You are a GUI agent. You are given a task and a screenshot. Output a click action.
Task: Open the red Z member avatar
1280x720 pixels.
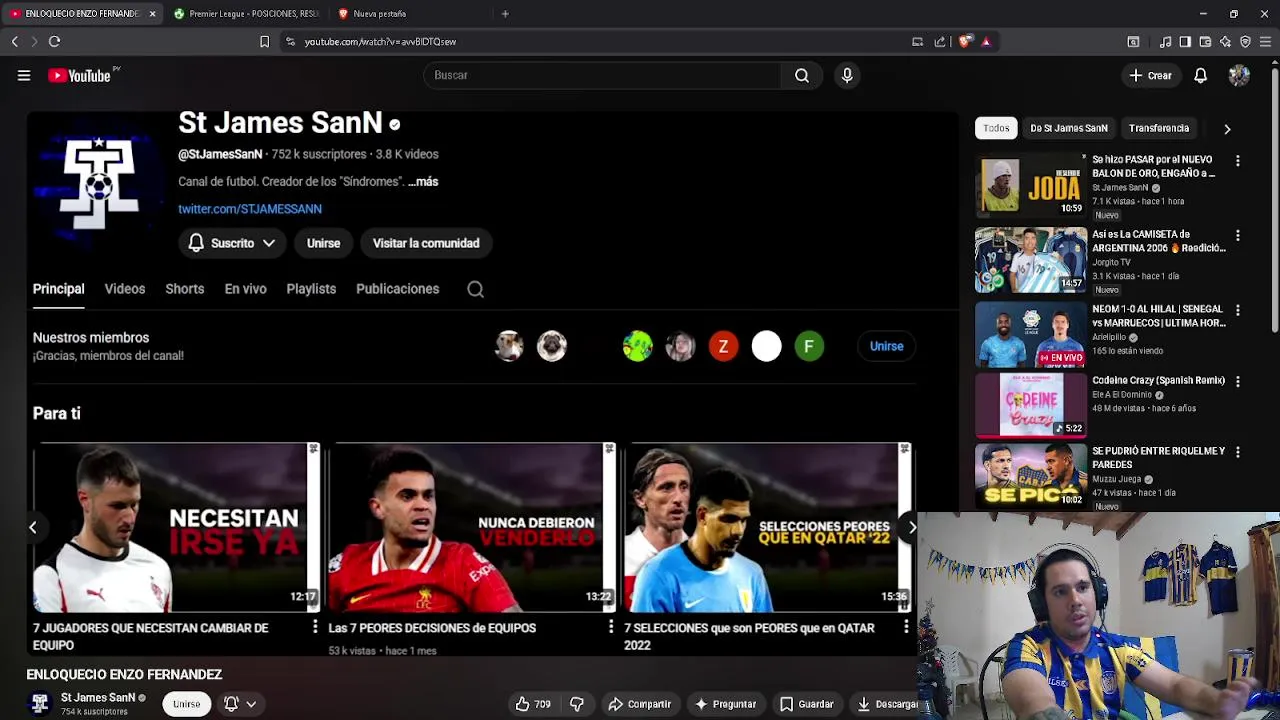coord(723,346)
